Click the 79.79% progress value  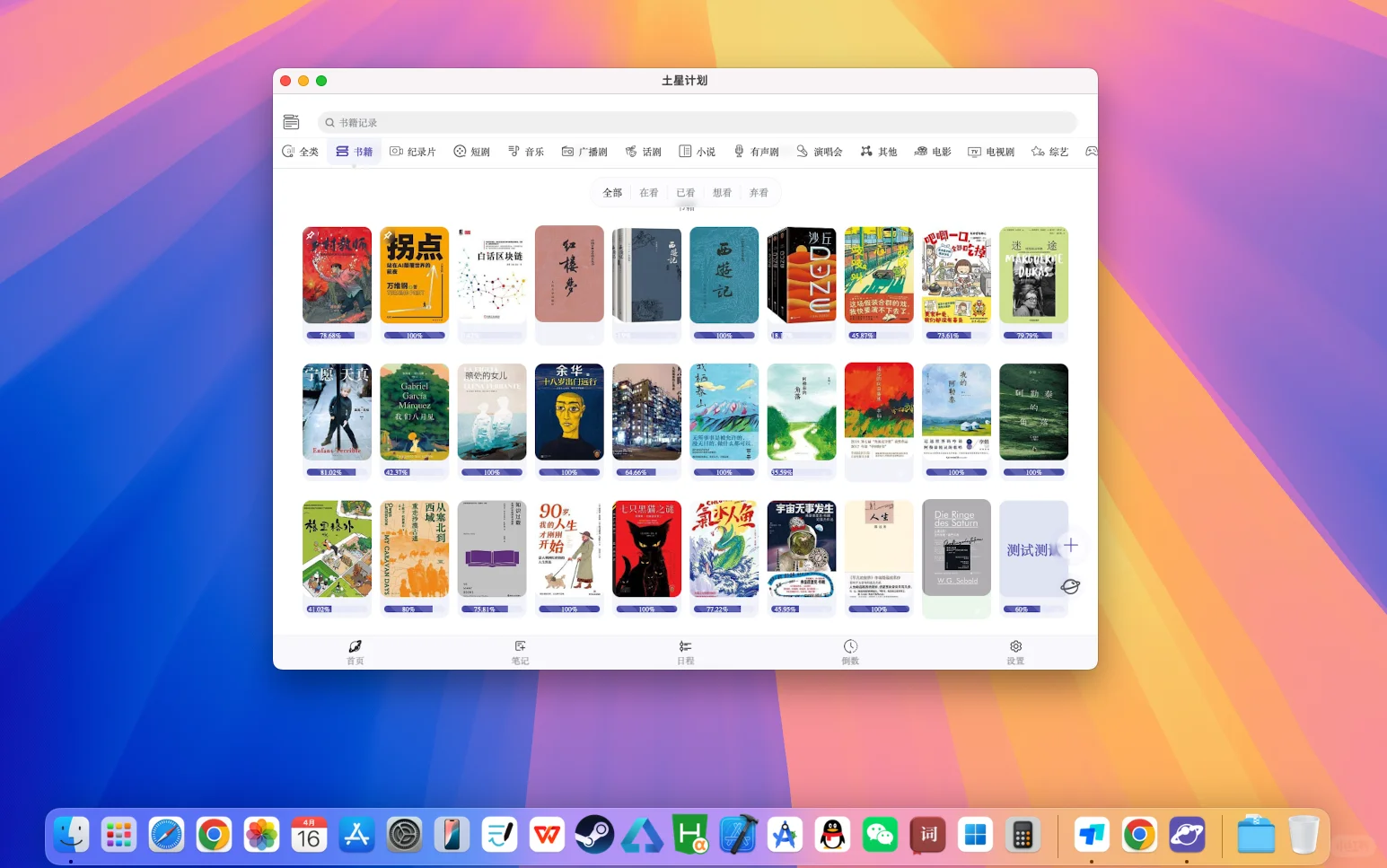[x=1027, y=336]
